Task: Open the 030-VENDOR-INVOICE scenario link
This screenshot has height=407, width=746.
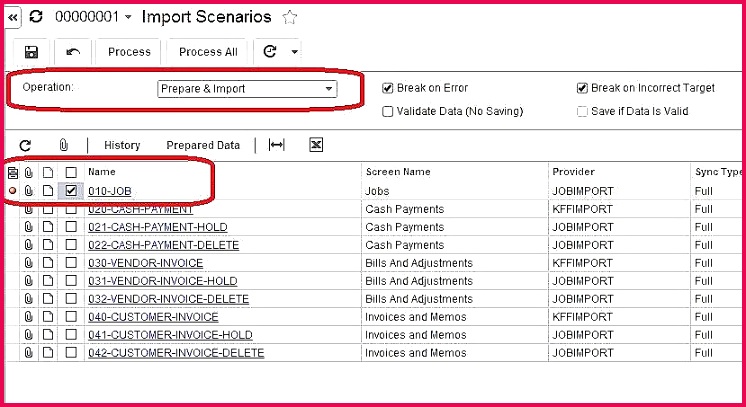Action: coord(145,263)
